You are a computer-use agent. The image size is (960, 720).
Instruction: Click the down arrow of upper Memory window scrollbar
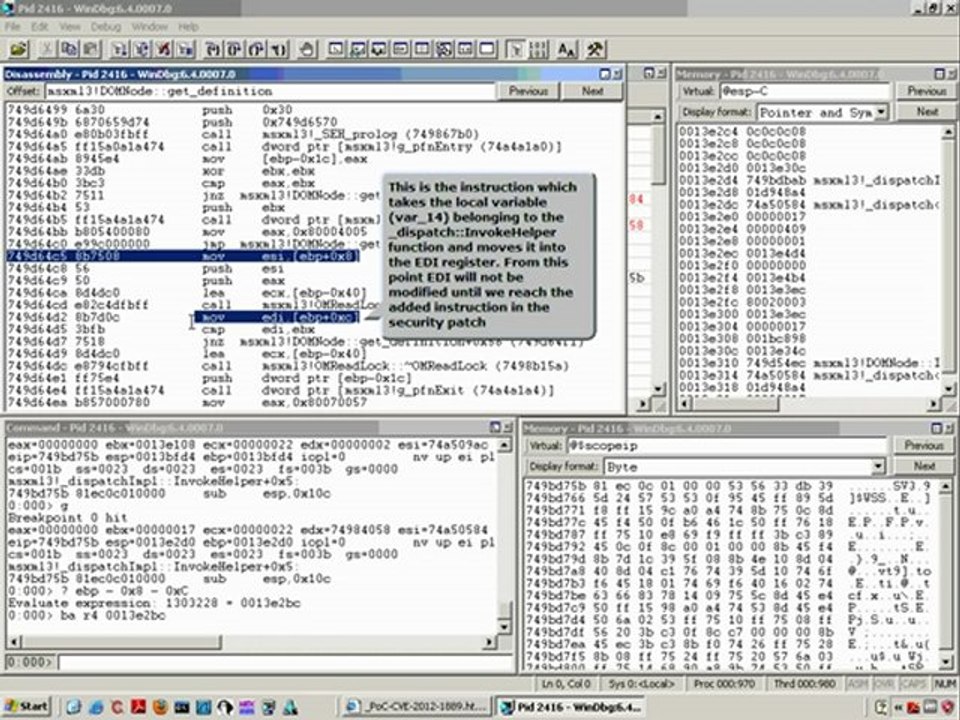coord(948,388)
